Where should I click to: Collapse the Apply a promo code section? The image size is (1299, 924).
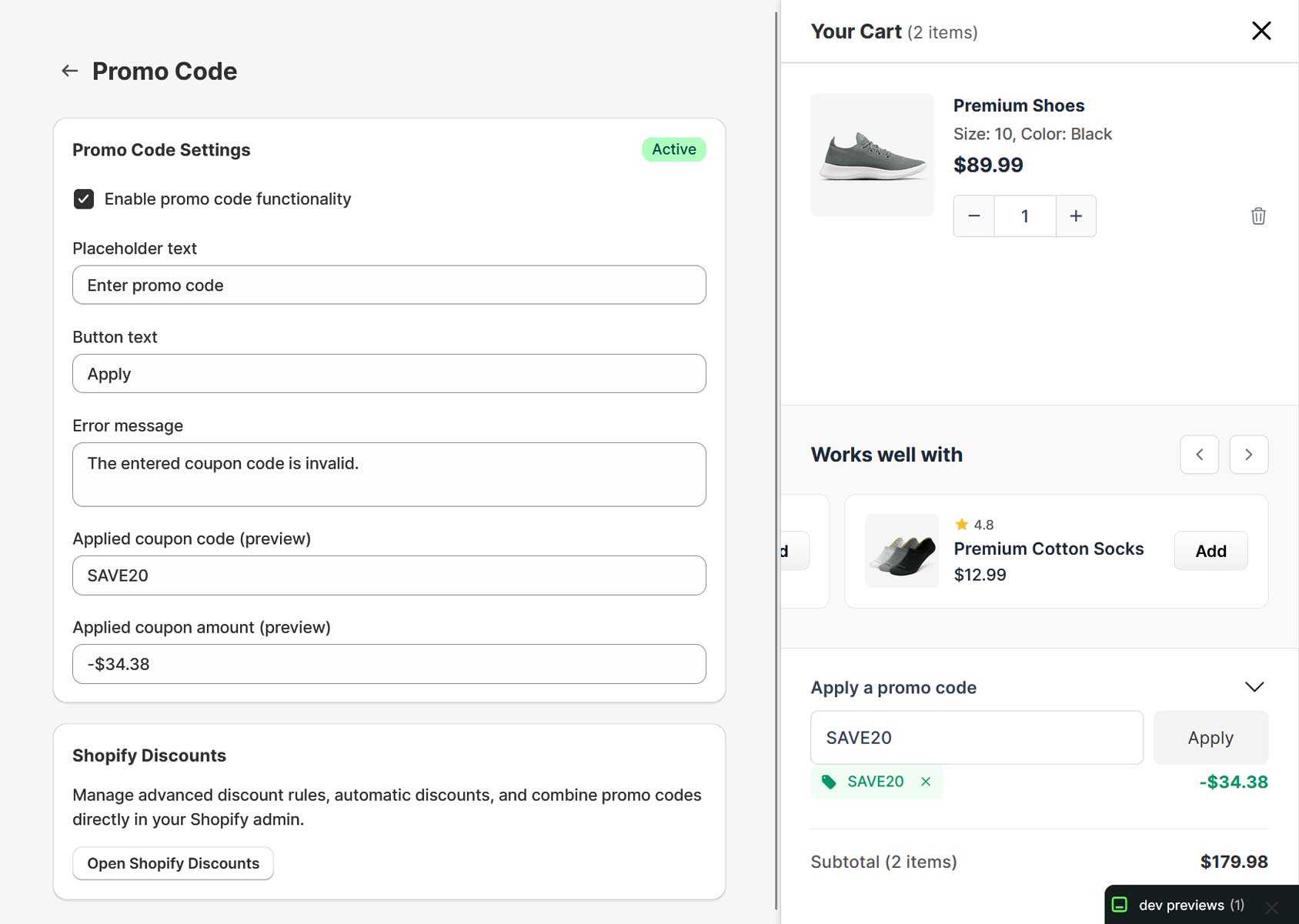[1254, 687]
